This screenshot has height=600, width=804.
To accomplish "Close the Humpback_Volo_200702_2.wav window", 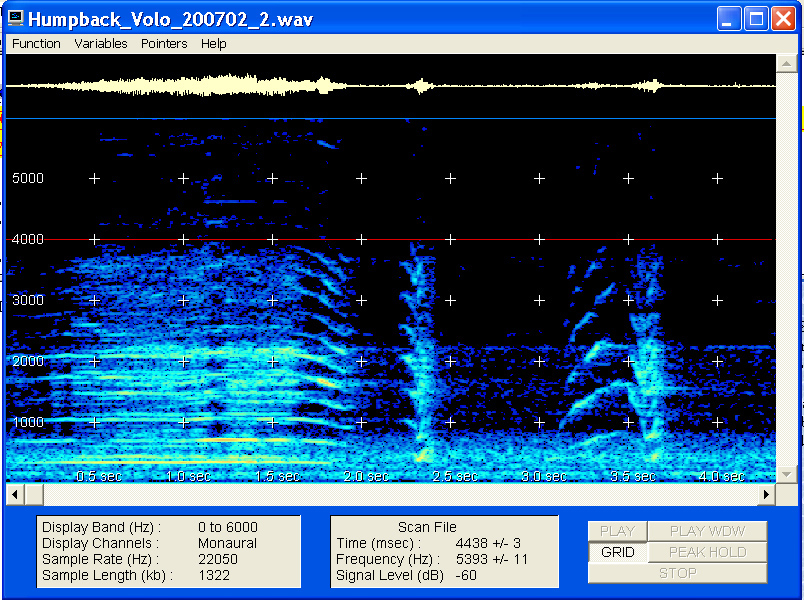I will pos(782,19).
